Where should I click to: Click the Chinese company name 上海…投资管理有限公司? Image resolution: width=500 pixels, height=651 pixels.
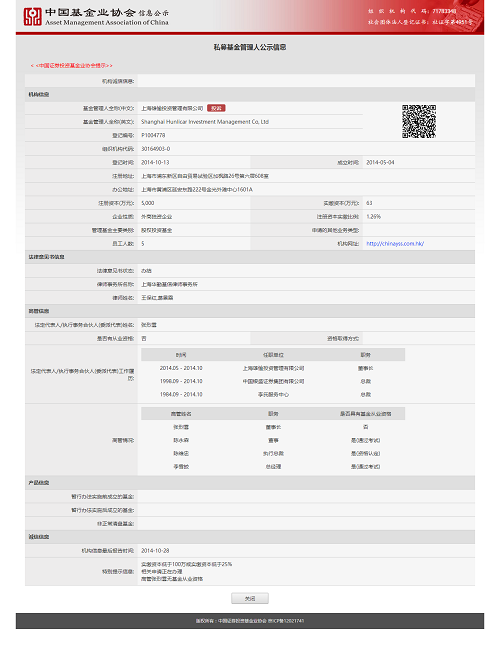172,108
